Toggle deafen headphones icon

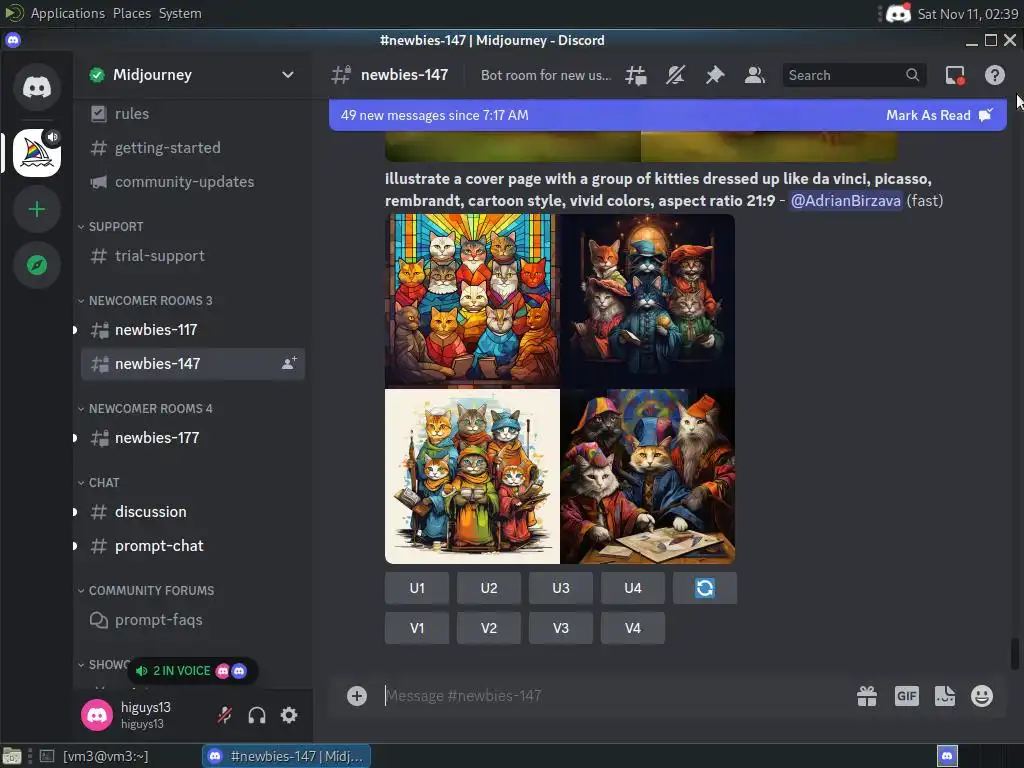(257, 715)
